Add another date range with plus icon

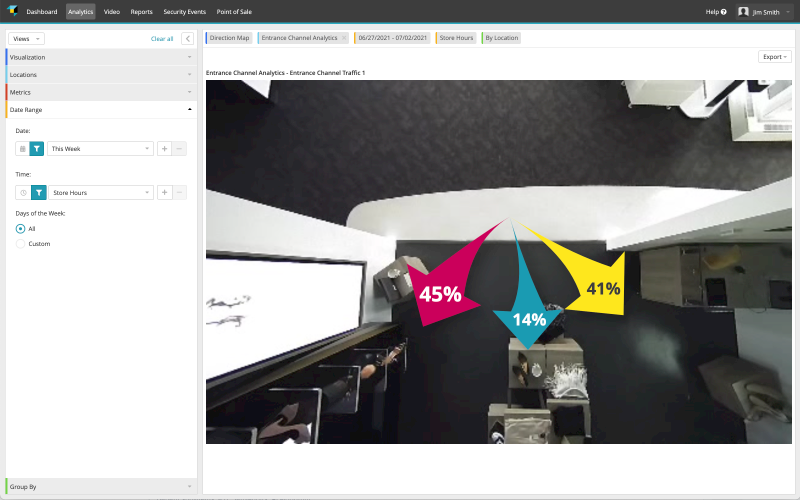(x=164, y=148)
